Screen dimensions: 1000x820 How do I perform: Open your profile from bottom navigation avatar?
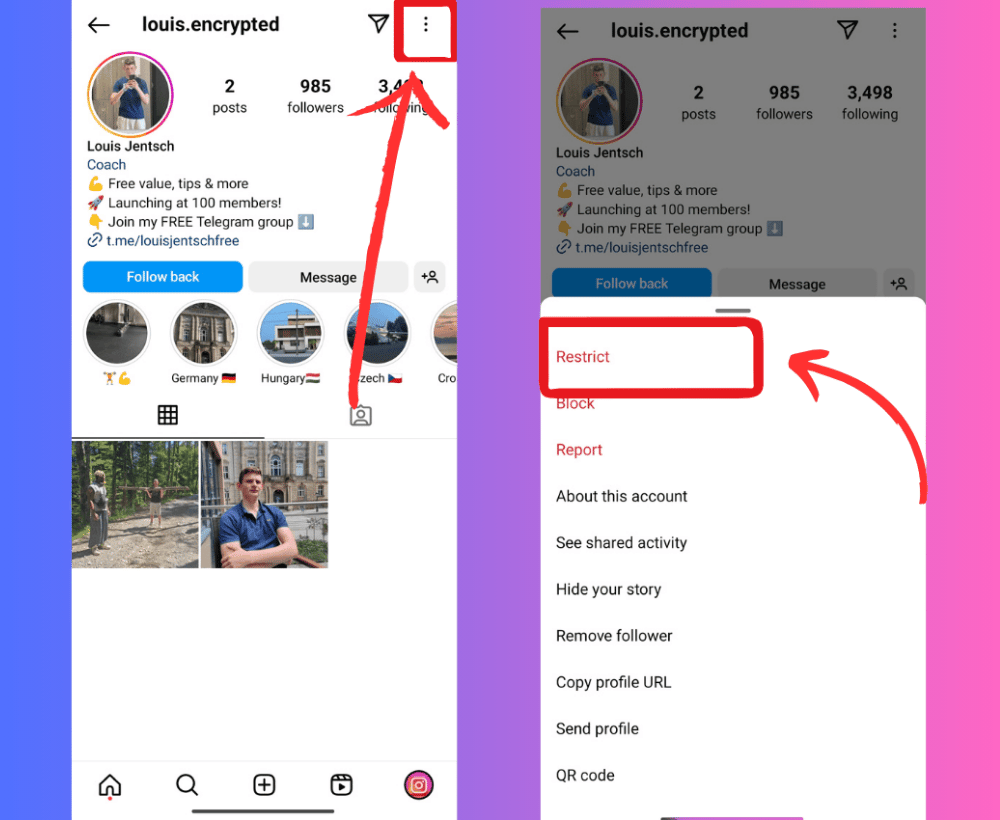(418, 785)
